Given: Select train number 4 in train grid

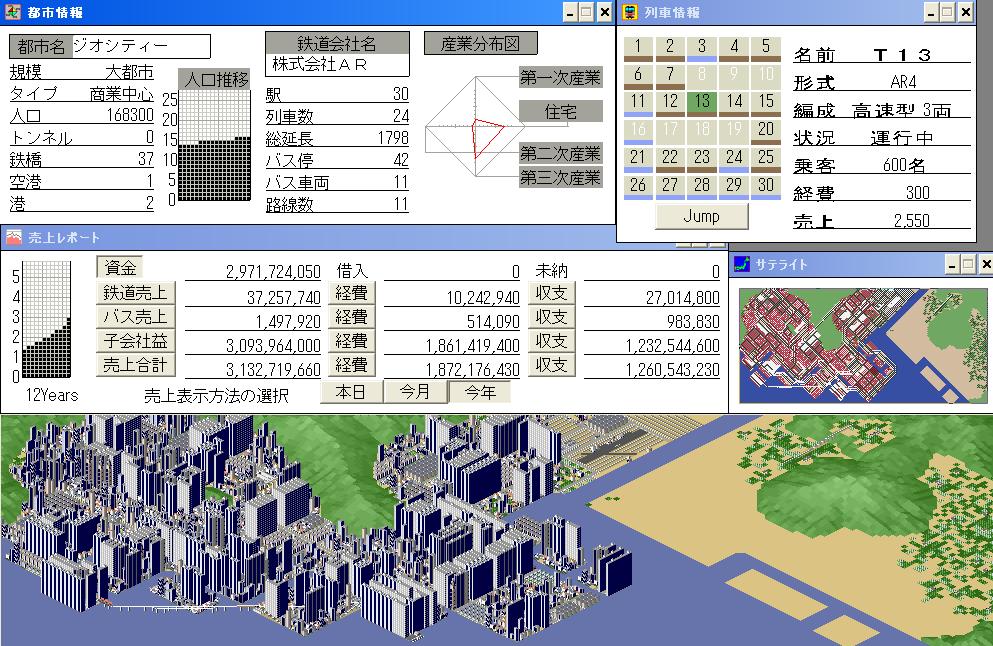Looking at the screenshot, I should [734, 49].
